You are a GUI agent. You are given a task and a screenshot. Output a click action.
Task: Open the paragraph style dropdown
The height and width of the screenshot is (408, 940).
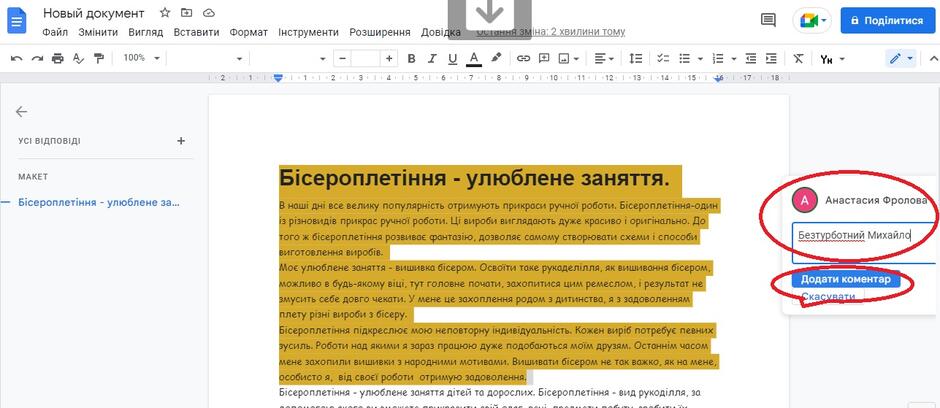[x=207, y=58]
